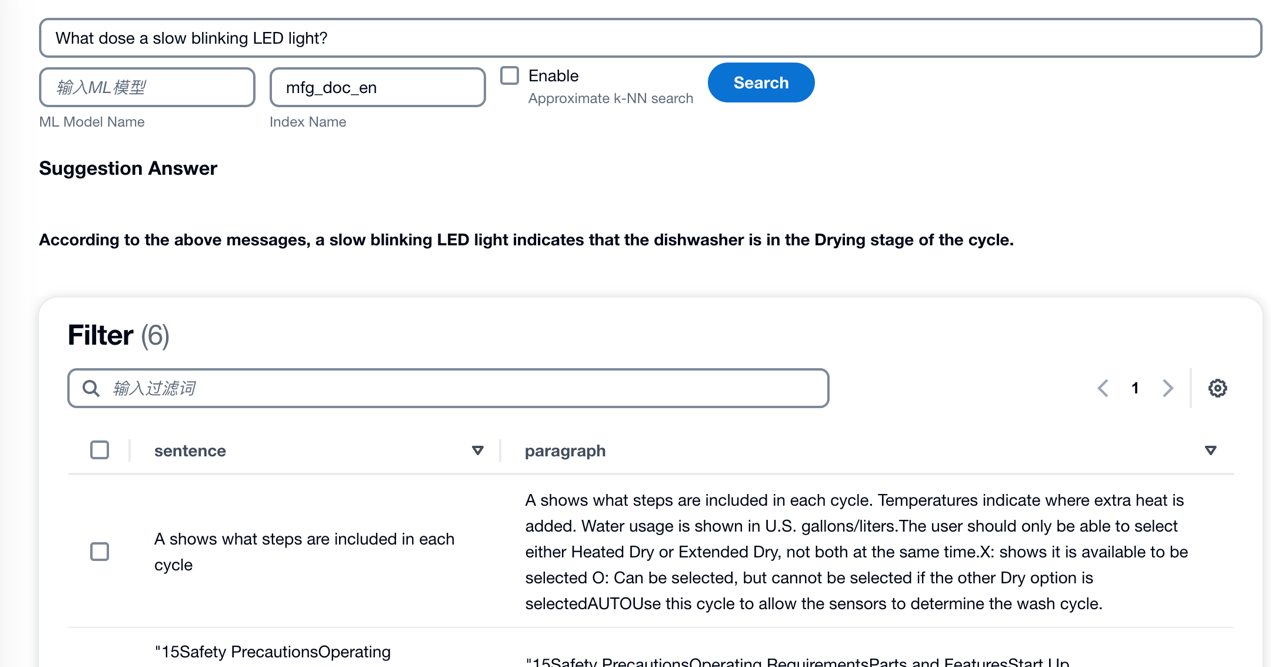Click the Search button

point(761,83)
